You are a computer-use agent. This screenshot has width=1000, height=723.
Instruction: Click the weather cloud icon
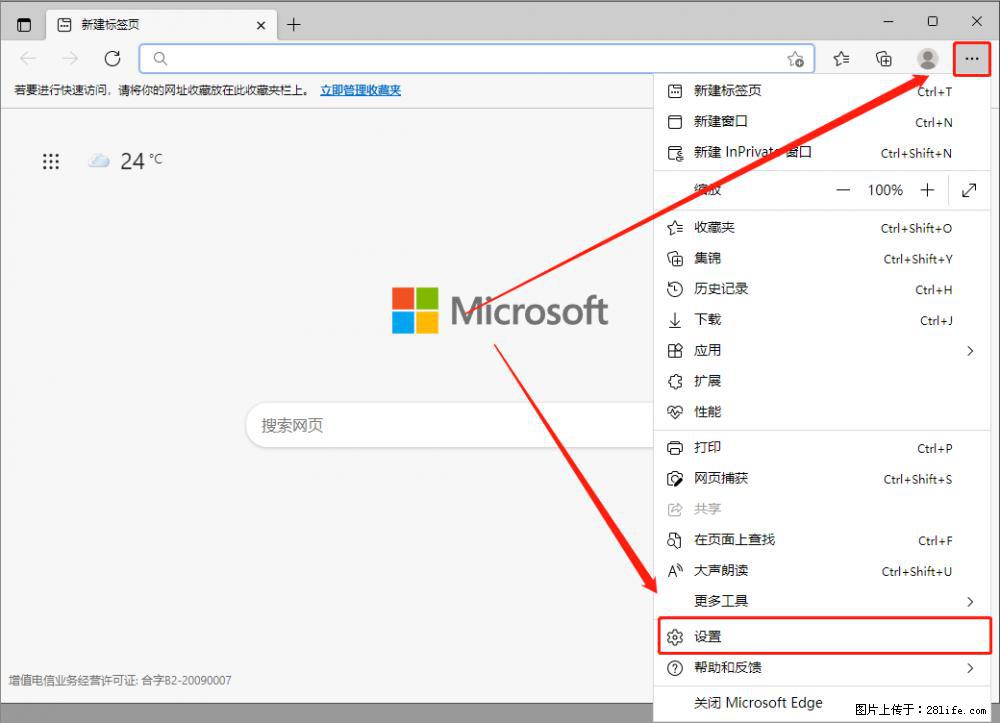point(98,159)
